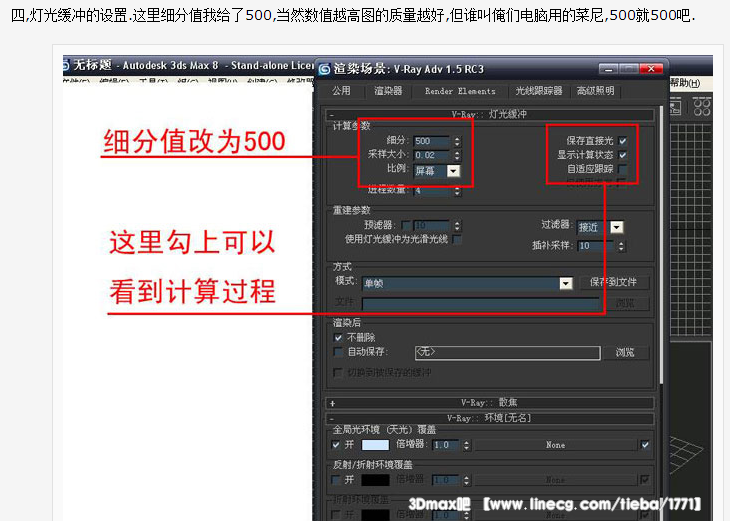Screen dimensions: 730x521
Task: Open the 高级照明 tab
Action: (x=595, y=91)
